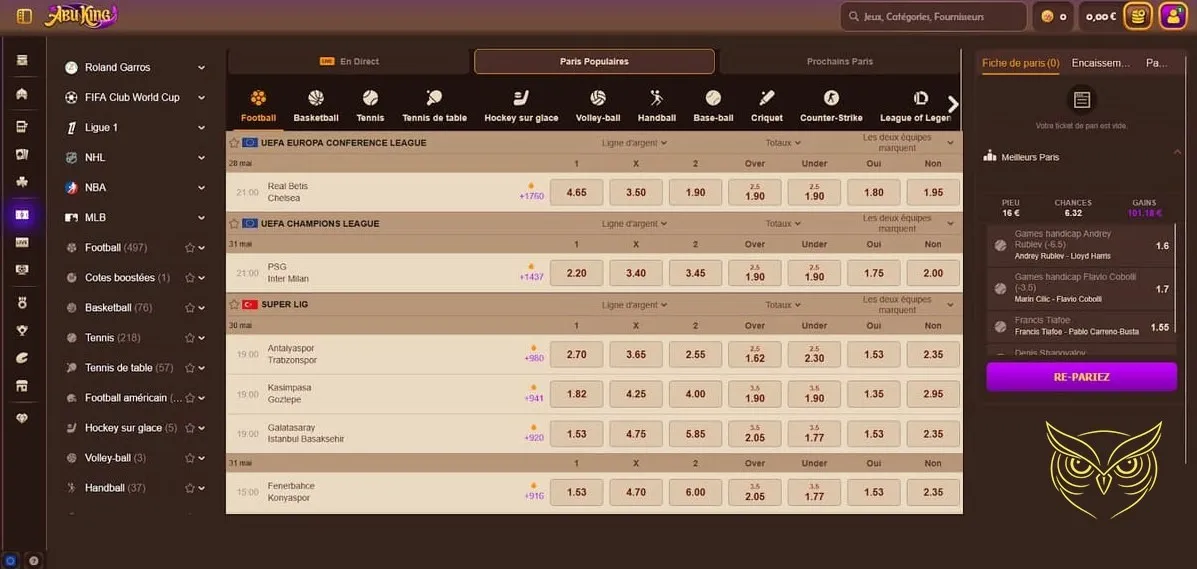Expand MLB in the sidebar

click(x=202, y=218)
